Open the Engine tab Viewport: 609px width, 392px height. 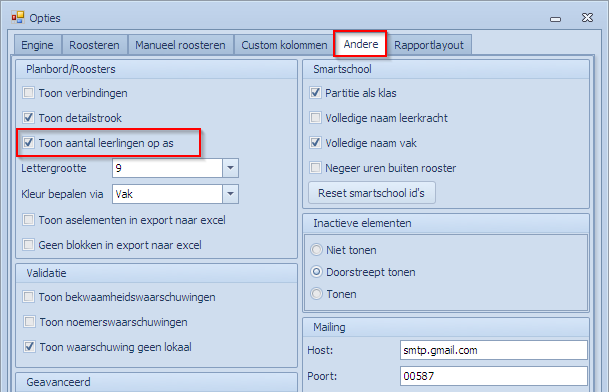(38, 45)
